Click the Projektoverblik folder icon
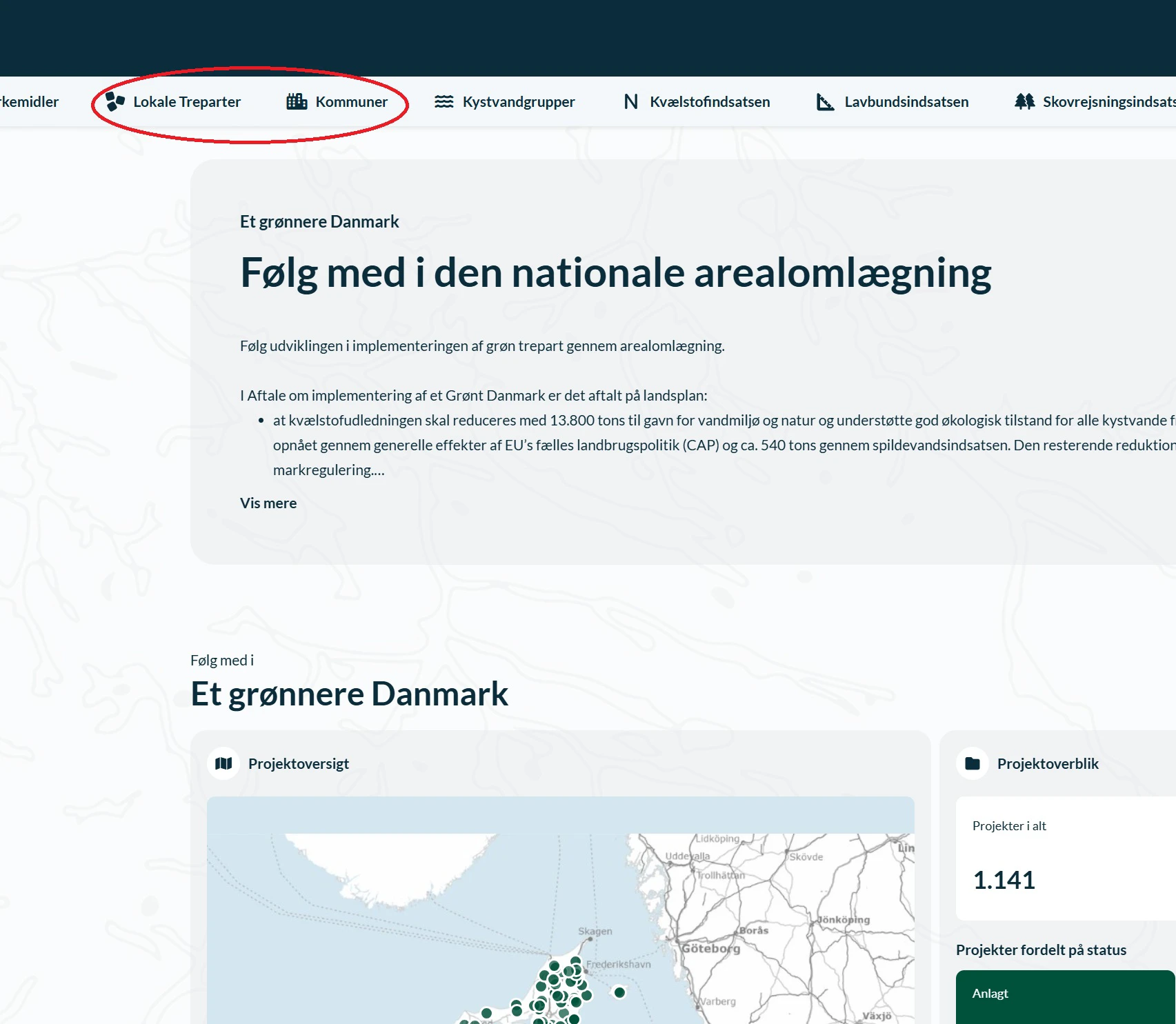This screenshot has height=1024, width=1176. click(973, 763)
